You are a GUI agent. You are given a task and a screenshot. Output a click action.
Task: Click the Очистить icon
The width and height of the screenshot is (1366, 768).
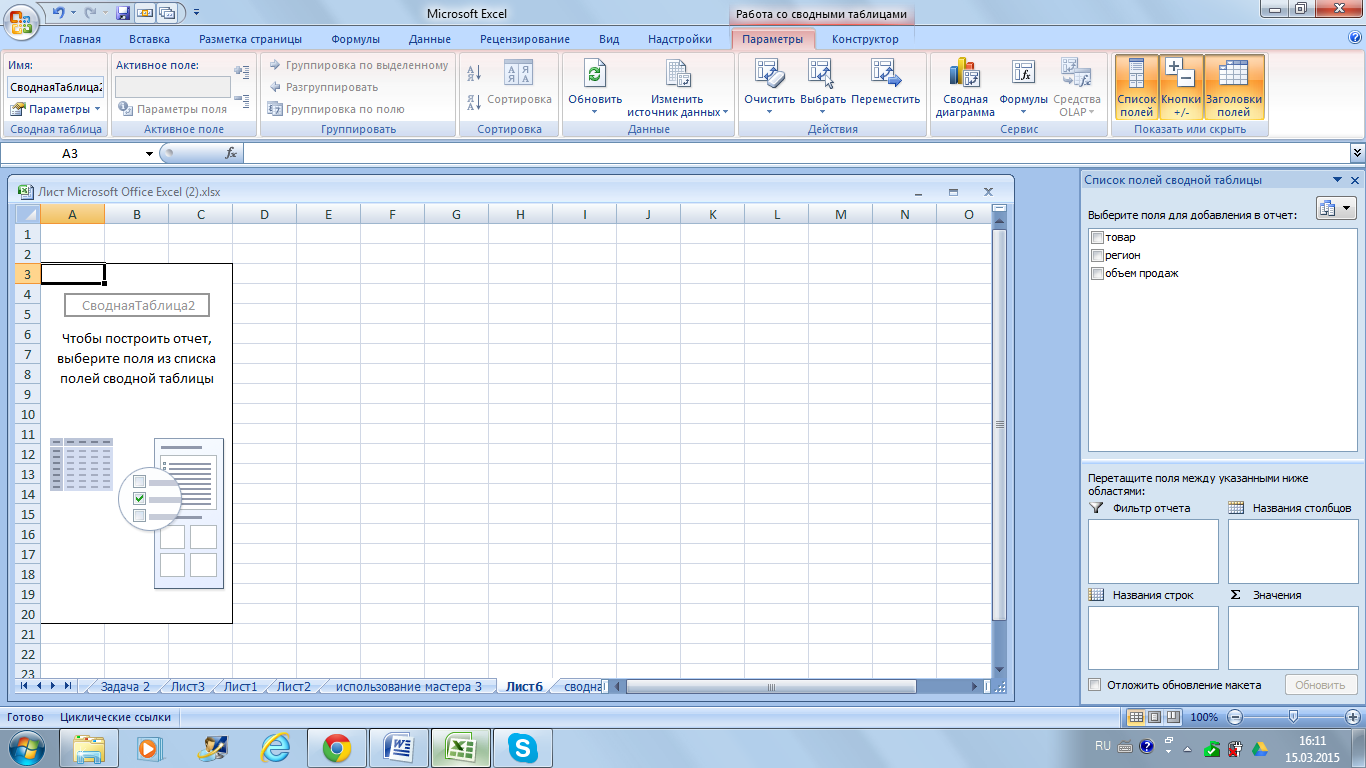(x=769, y=73)
